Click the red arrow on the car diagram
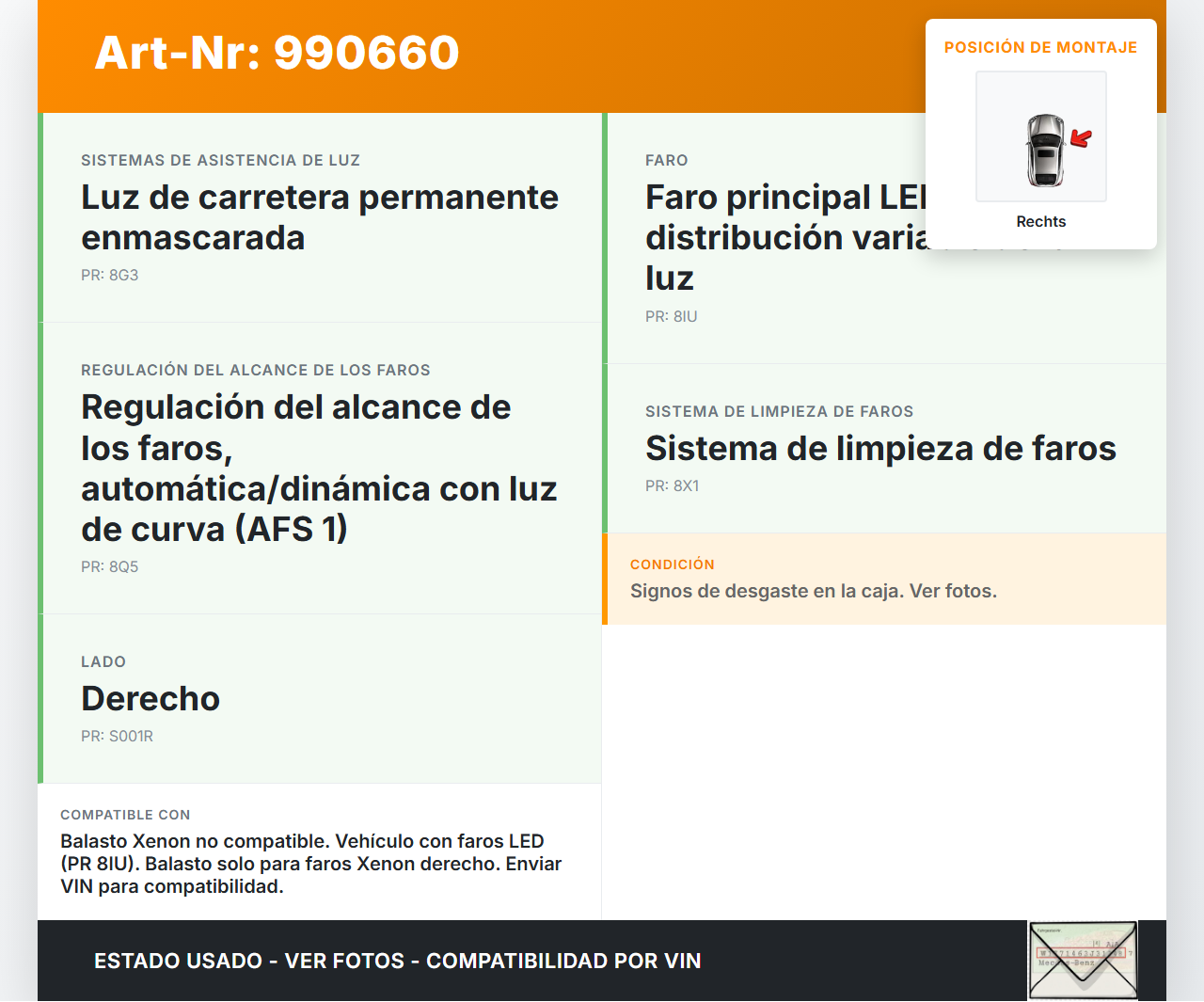The image size is (1204, 1002). 1081,139
